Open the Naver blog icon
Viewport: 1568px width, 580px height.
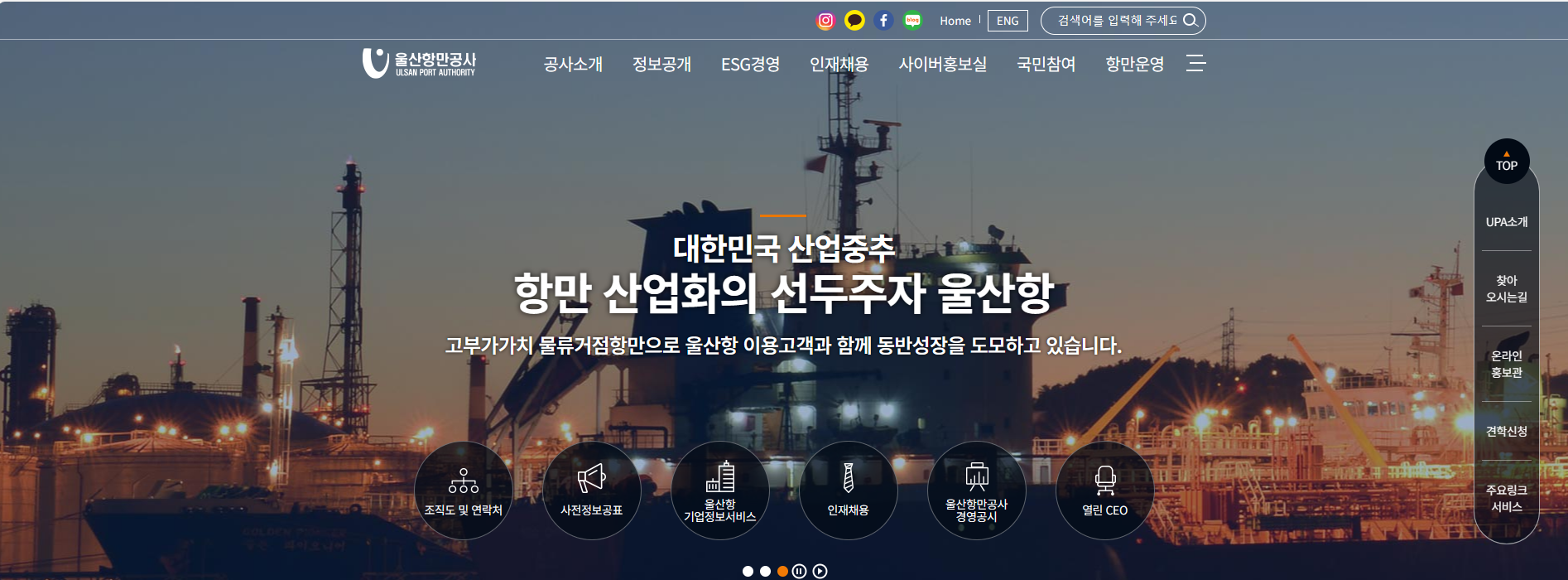click(x=912, y=21)
